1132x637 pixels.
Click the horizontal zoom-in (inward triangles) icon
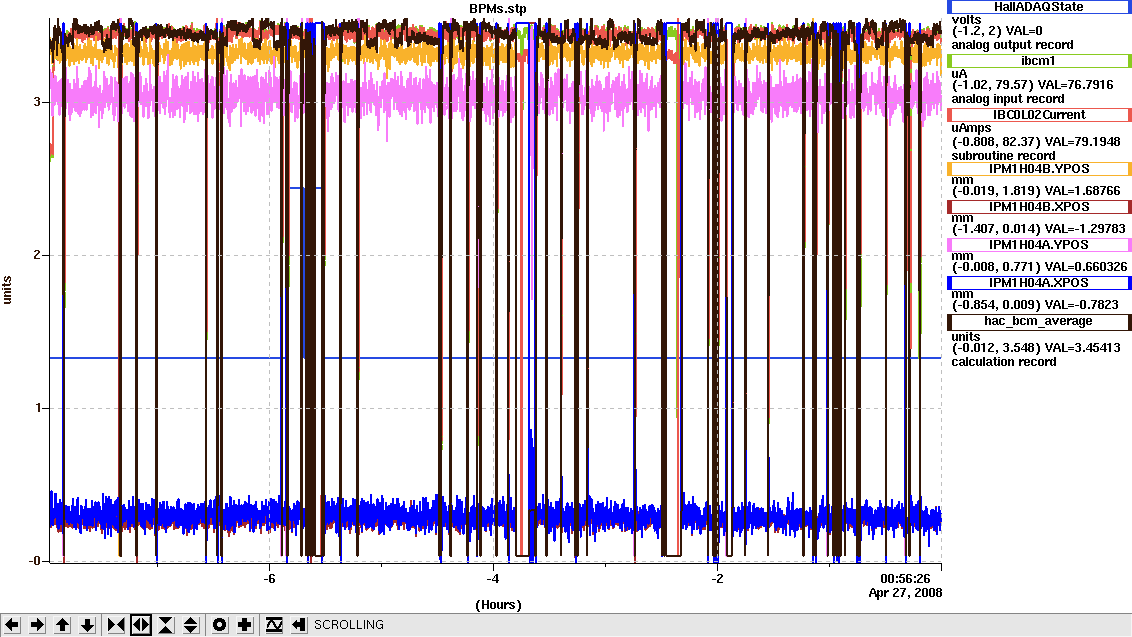(x=116, y=625)
